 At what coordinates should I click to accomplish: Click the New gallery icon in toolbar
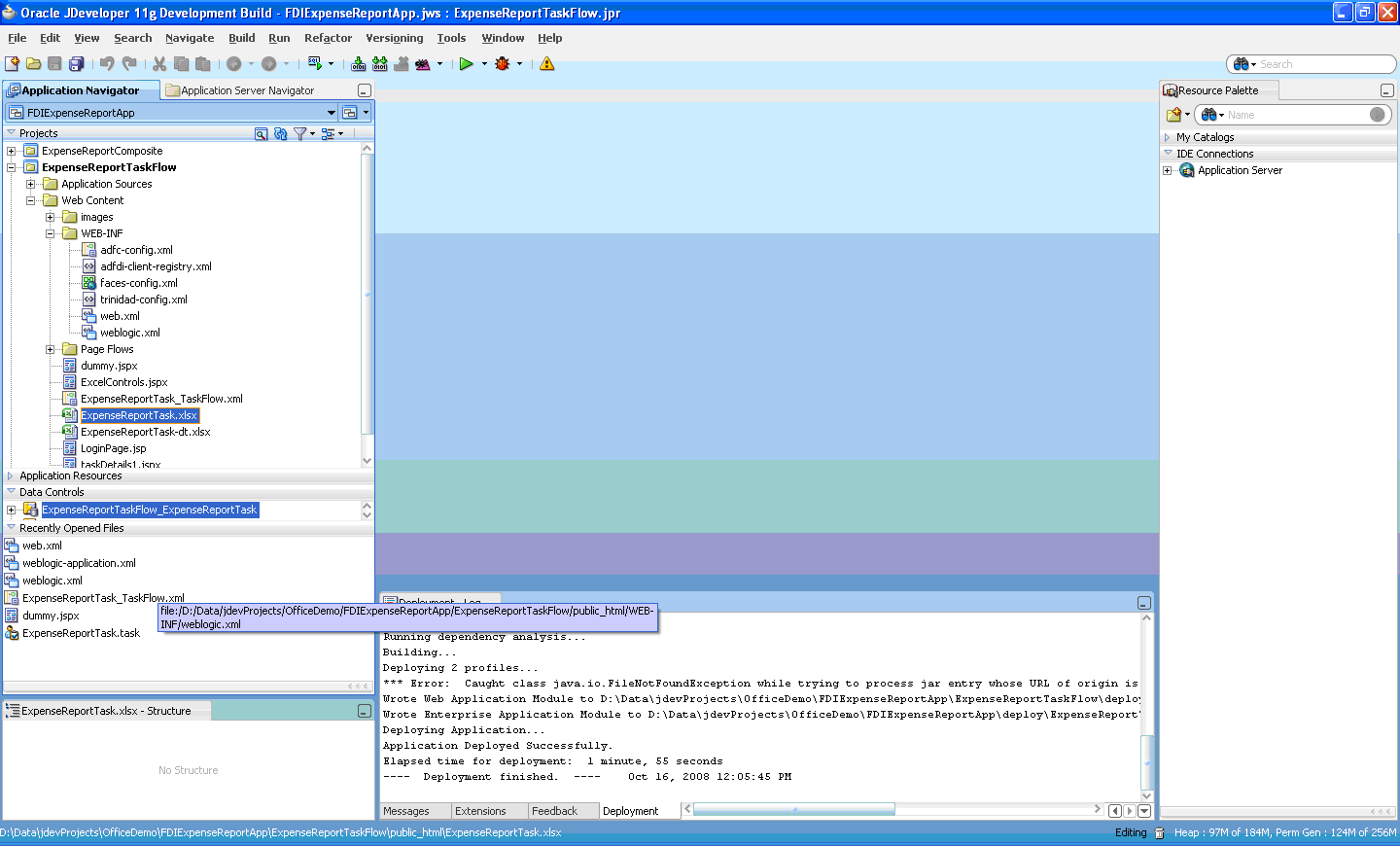12,64
